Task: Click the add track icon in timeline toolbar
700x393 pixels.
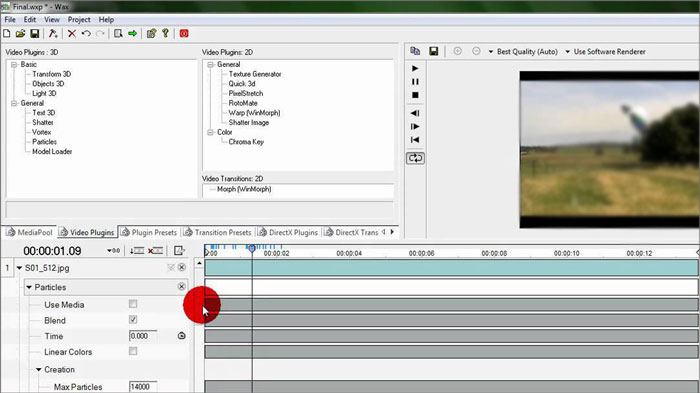Action: (x=137, y=251)
